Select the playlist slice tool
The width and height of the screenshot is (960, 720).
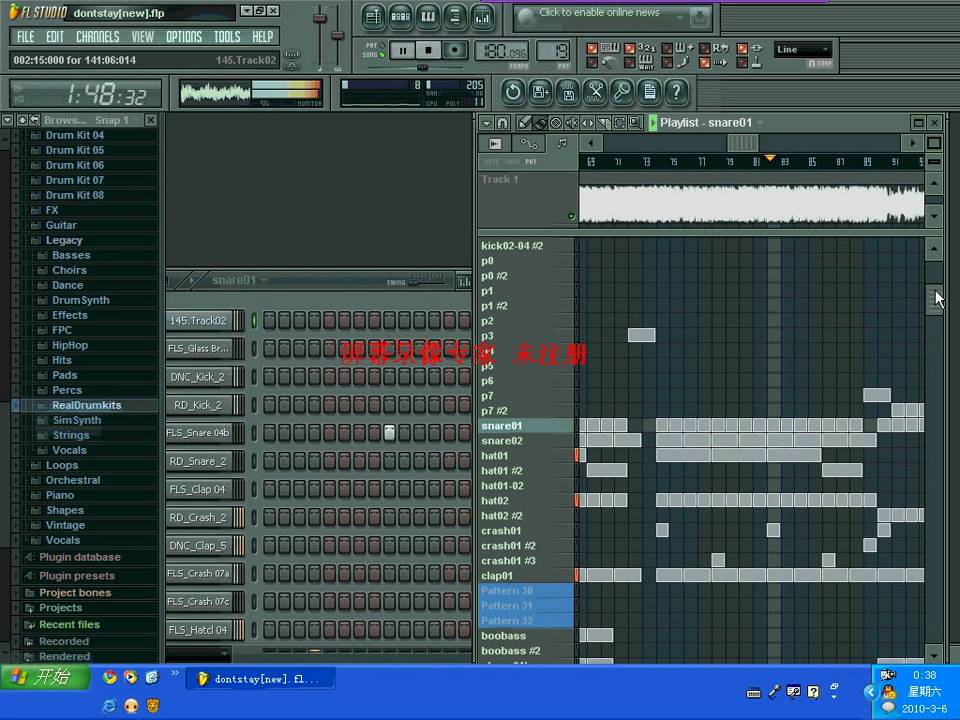[604, 123]
